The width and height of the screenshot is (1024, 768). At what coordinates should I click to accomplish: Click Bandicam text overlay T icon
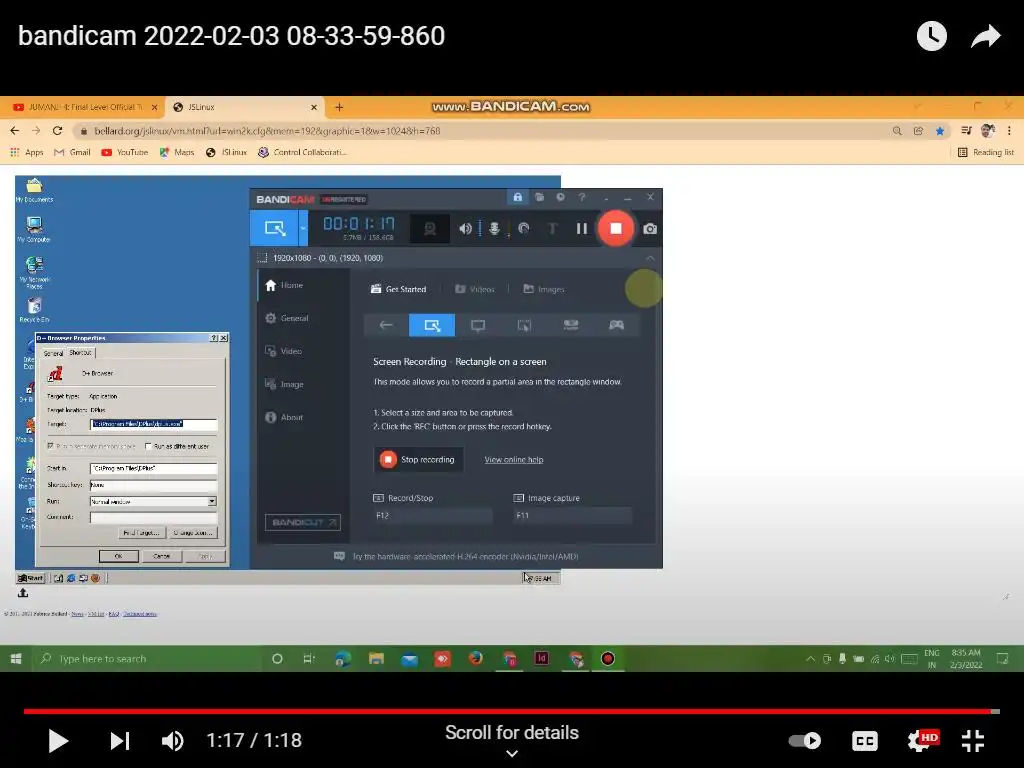552,229
